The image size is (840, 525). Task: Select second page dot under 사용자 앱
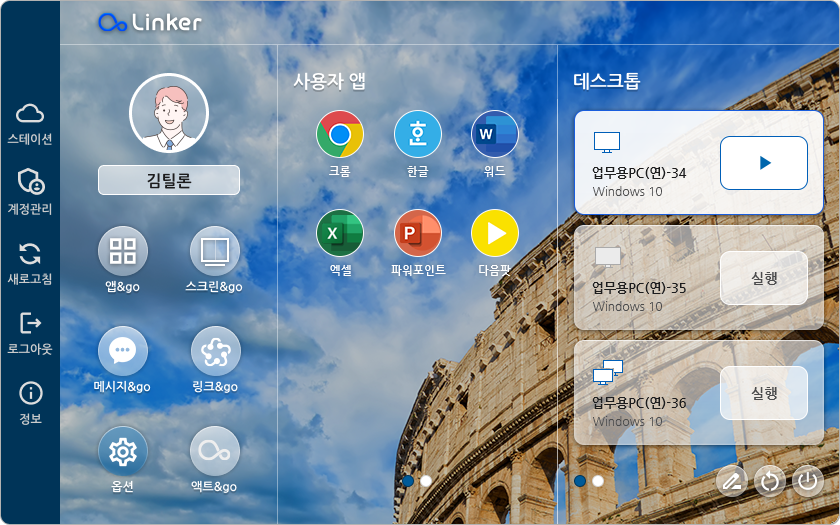coord(426,481)
